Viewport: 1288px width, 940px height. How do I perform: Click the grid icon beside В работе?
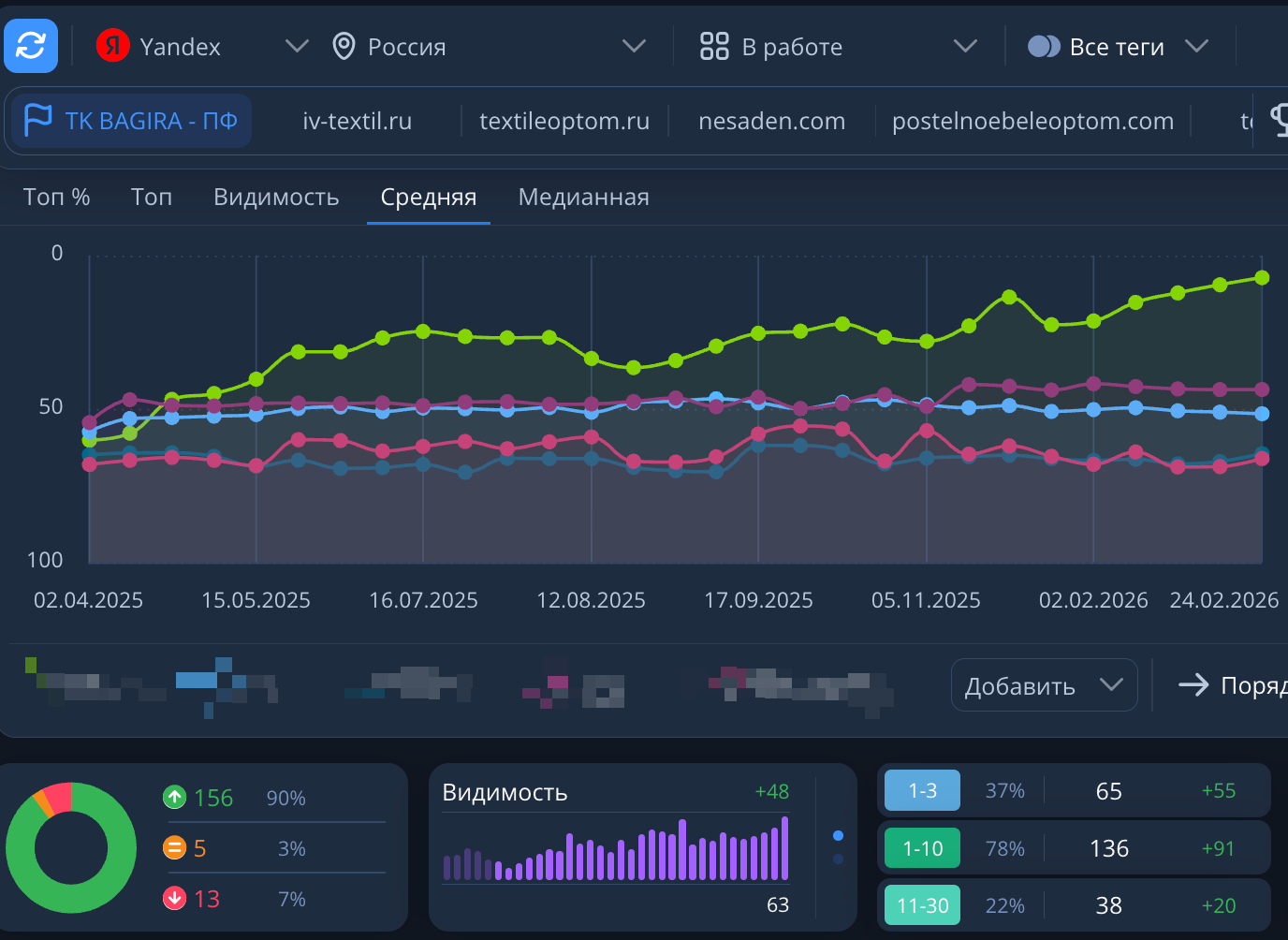tap(714, 46)
